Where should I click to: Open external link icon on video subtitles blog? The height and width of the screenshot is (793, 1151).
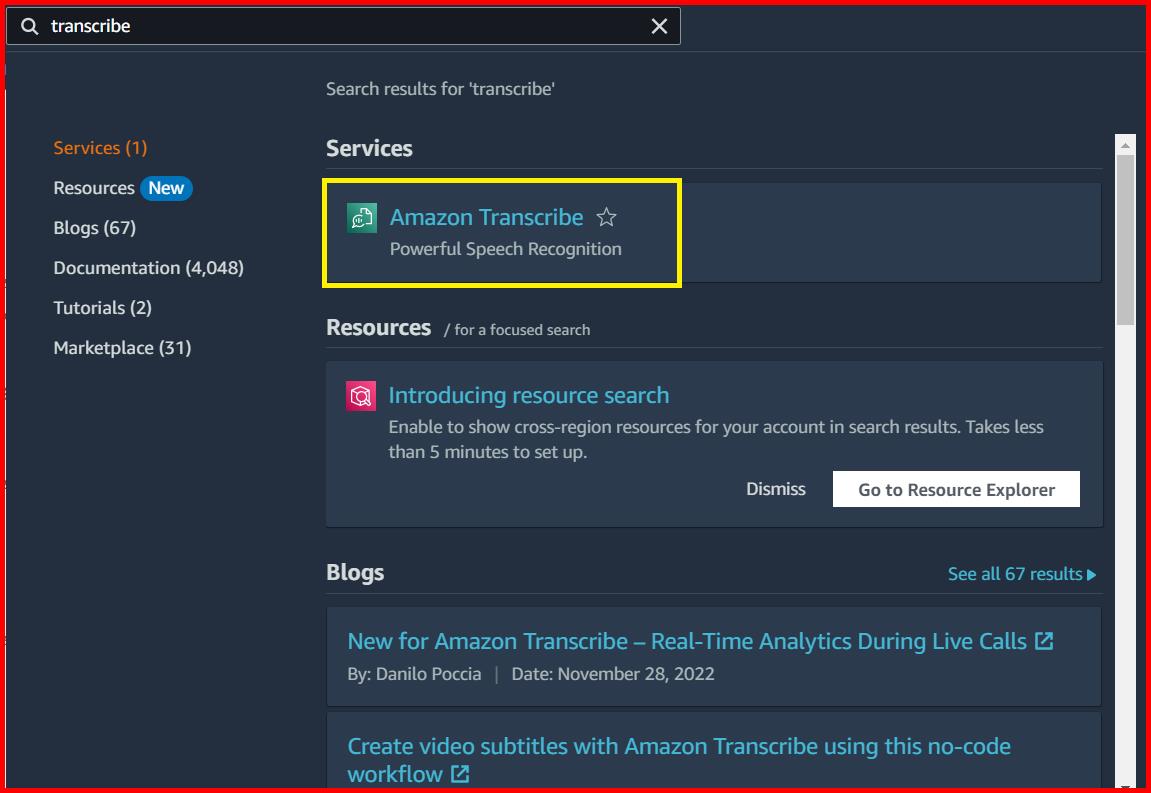(459, 773)
